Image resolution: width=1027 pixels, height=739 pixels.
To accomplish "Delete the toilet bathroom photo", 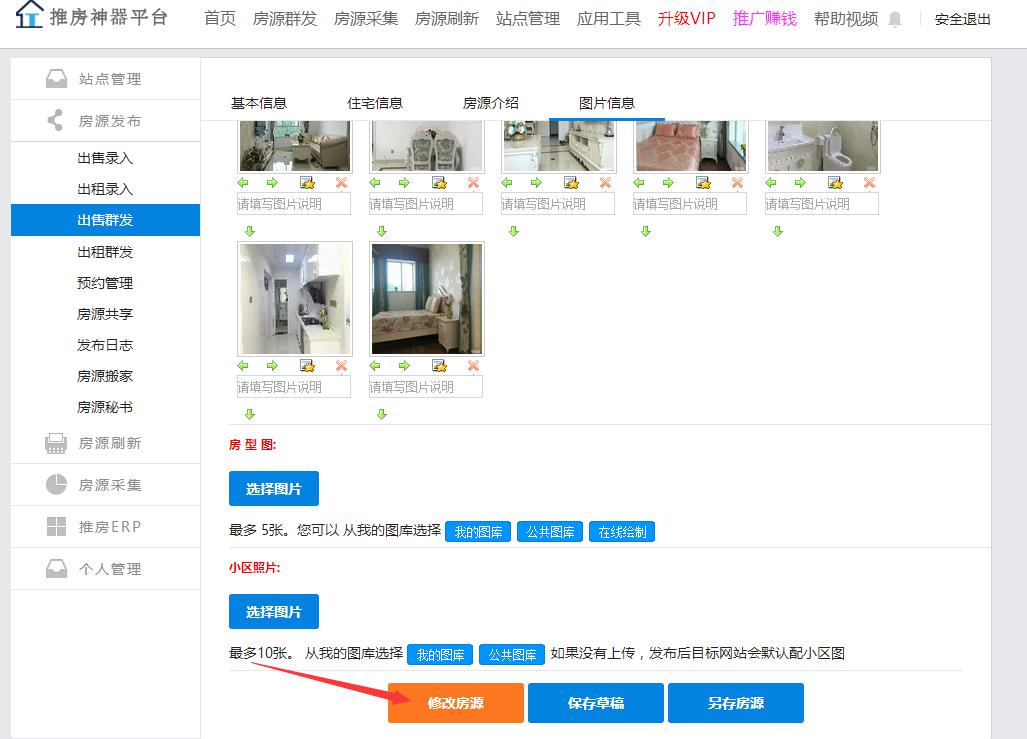I will pos(869,183).
